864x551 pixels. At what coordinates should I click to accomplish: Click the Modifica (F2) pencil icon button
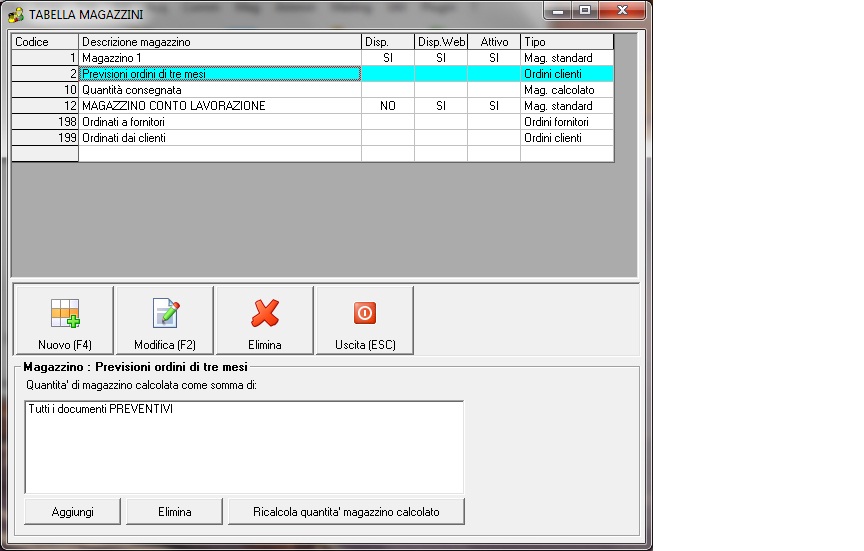tap(165, 320)
